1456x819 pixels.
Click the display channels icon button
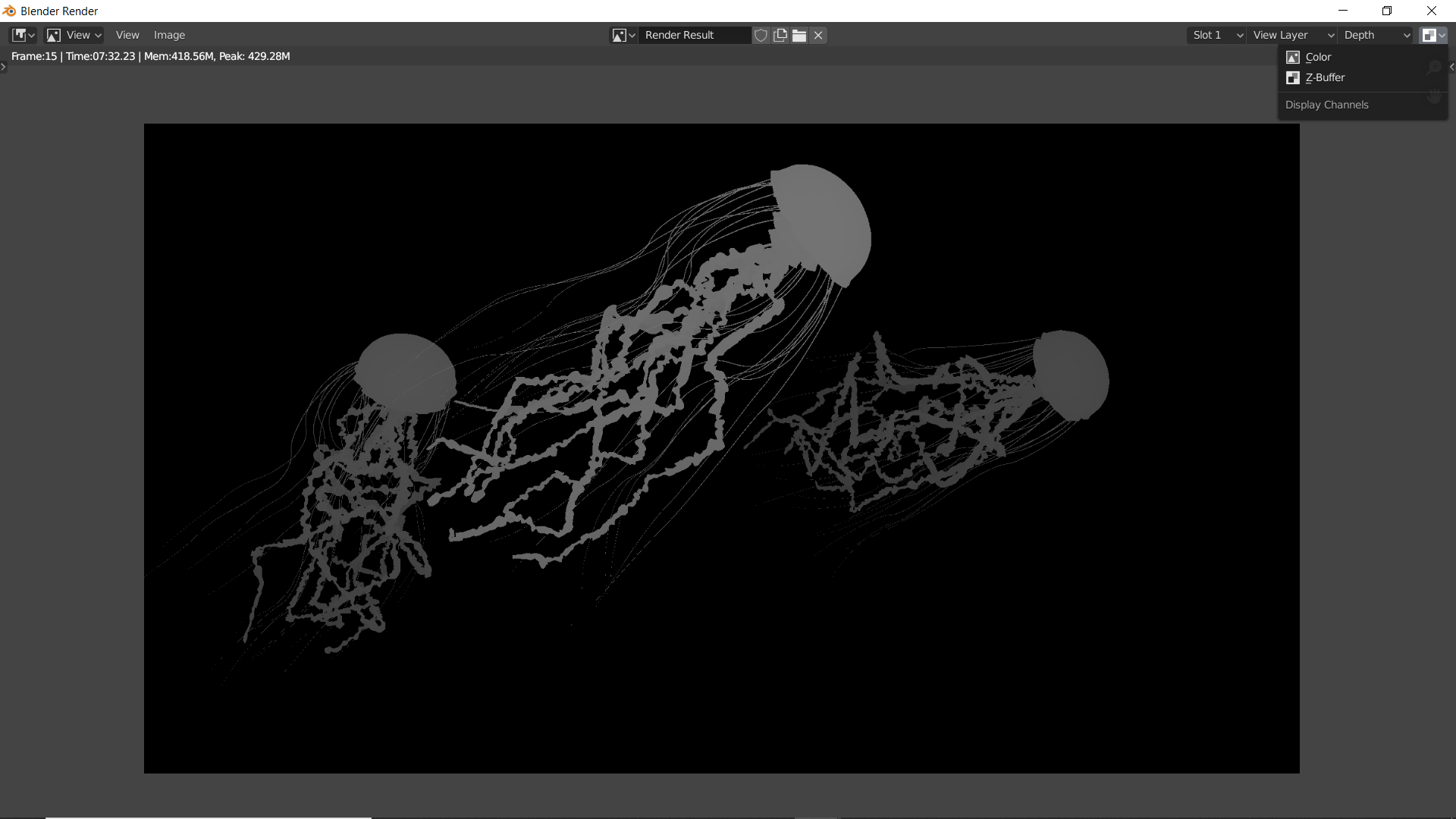coord(1433,35)
